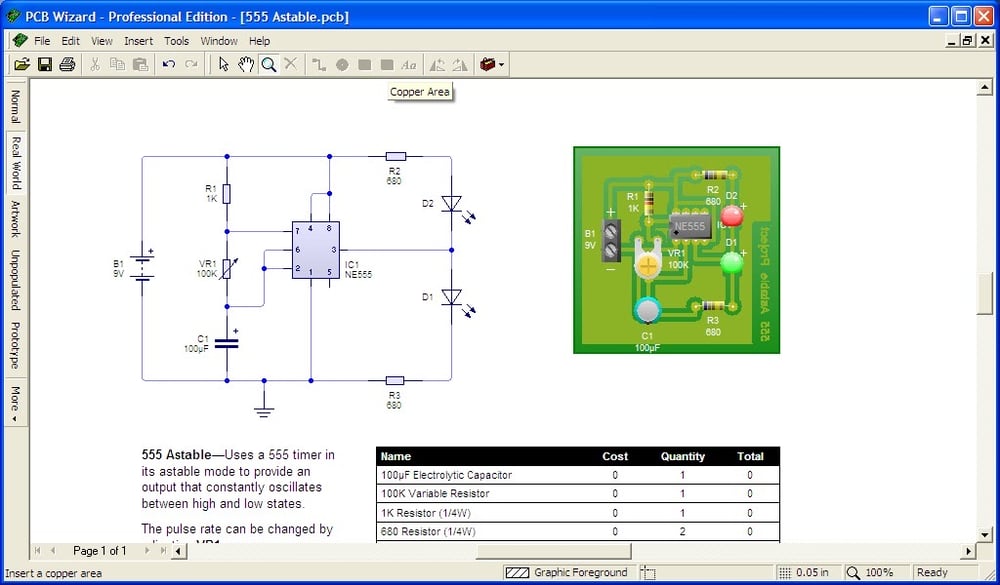This screenshot has height=585, width=1000.
Task: Select the Track drawing tool
Action: pos(319,64)
